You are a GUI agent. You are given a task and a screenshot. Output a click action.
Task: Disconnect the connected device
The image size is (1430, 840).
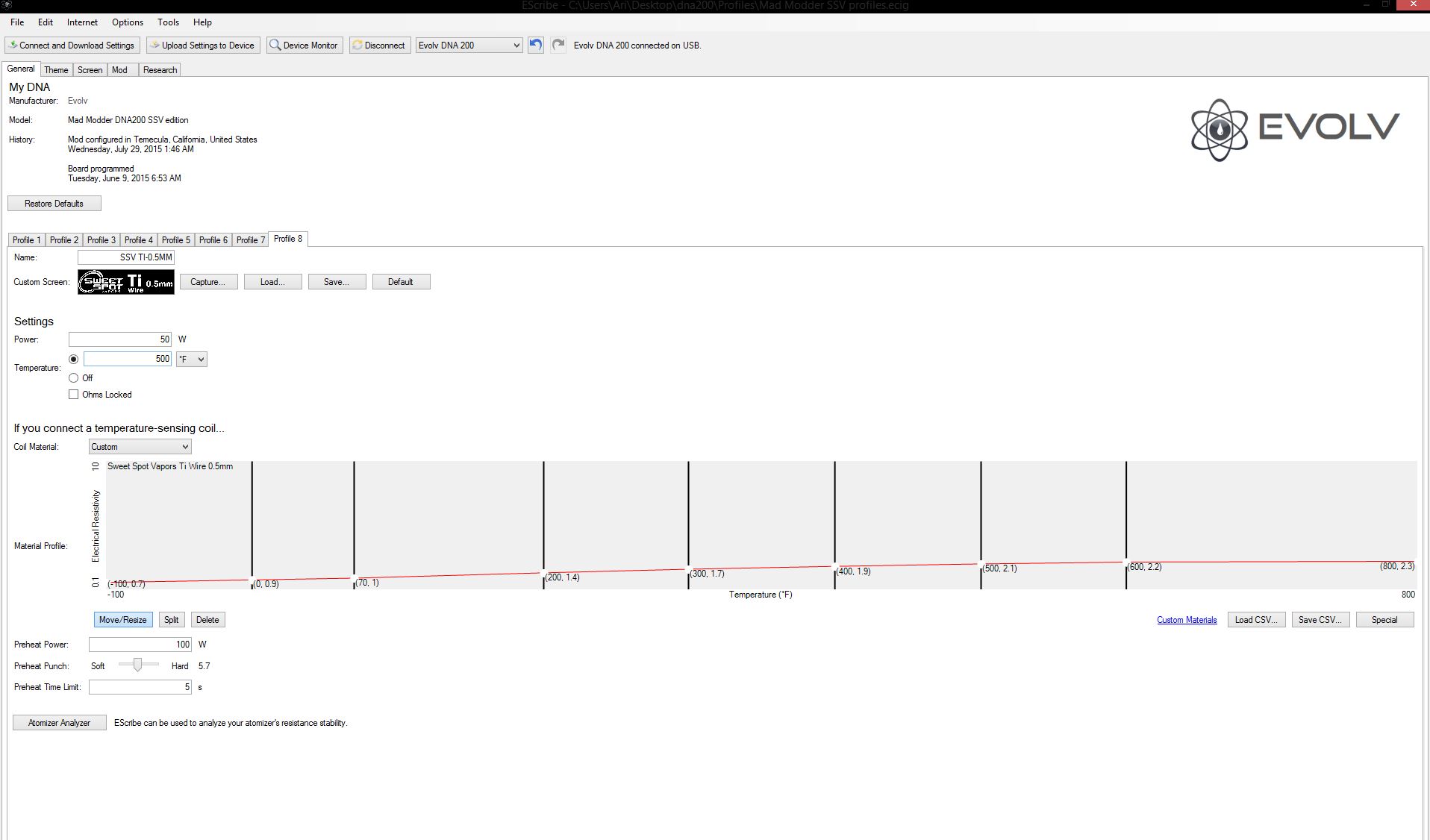[x=379, y=46]
